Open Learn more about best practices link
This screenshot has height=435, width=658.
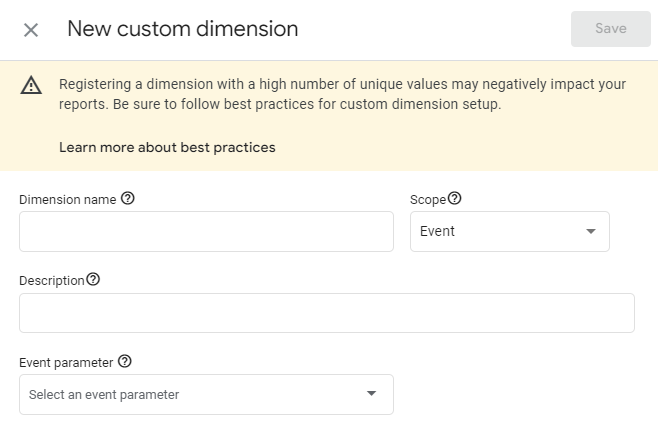tap(167, 147)
